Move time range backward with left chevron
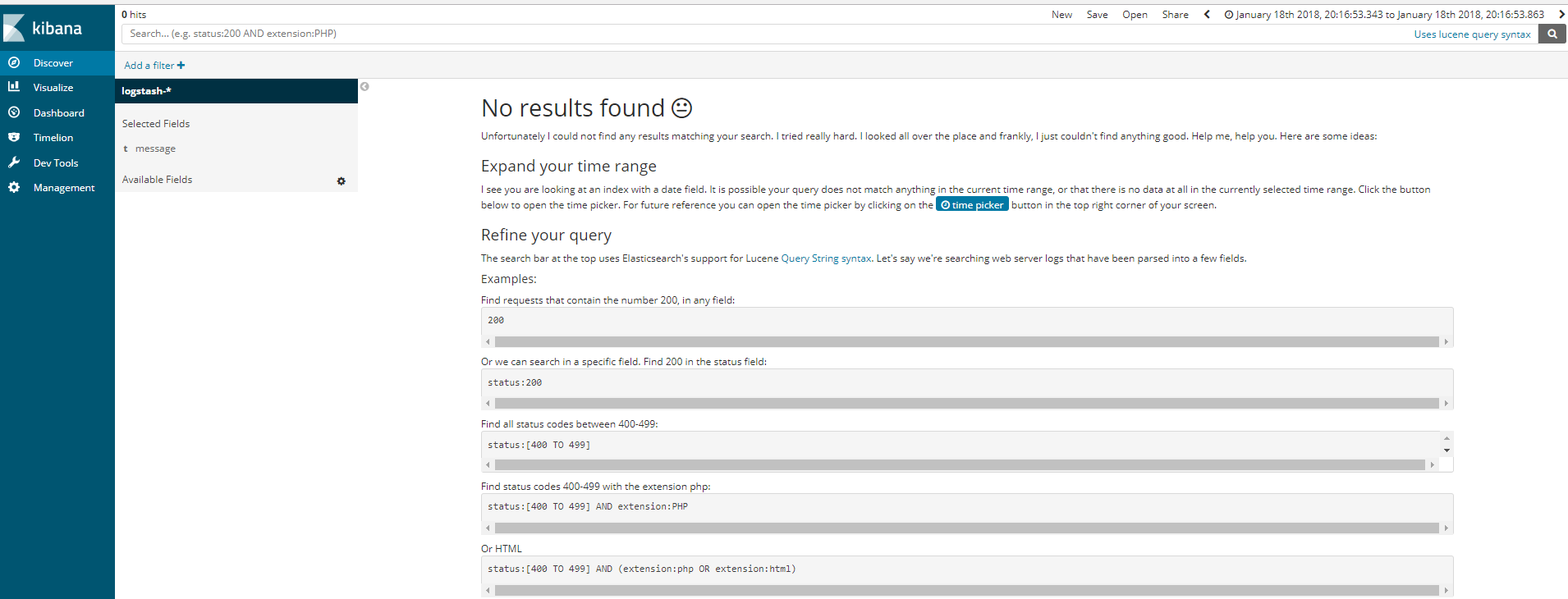1568x599 pixels. (1207, 14)
